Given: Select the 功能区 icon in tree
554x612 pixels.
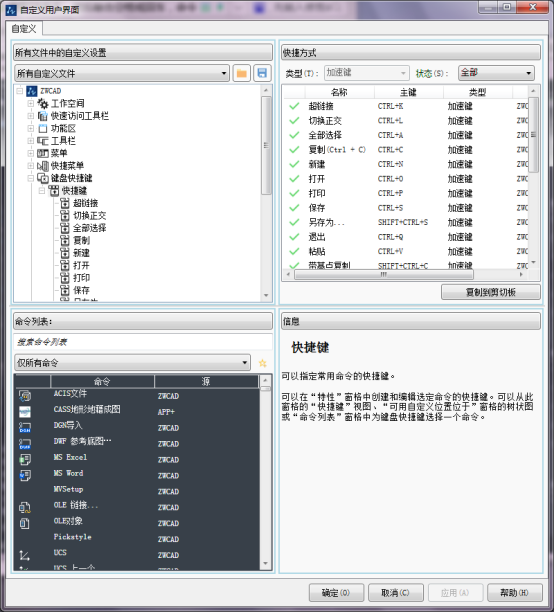Looking at the screenshot, I should [43, 128].
